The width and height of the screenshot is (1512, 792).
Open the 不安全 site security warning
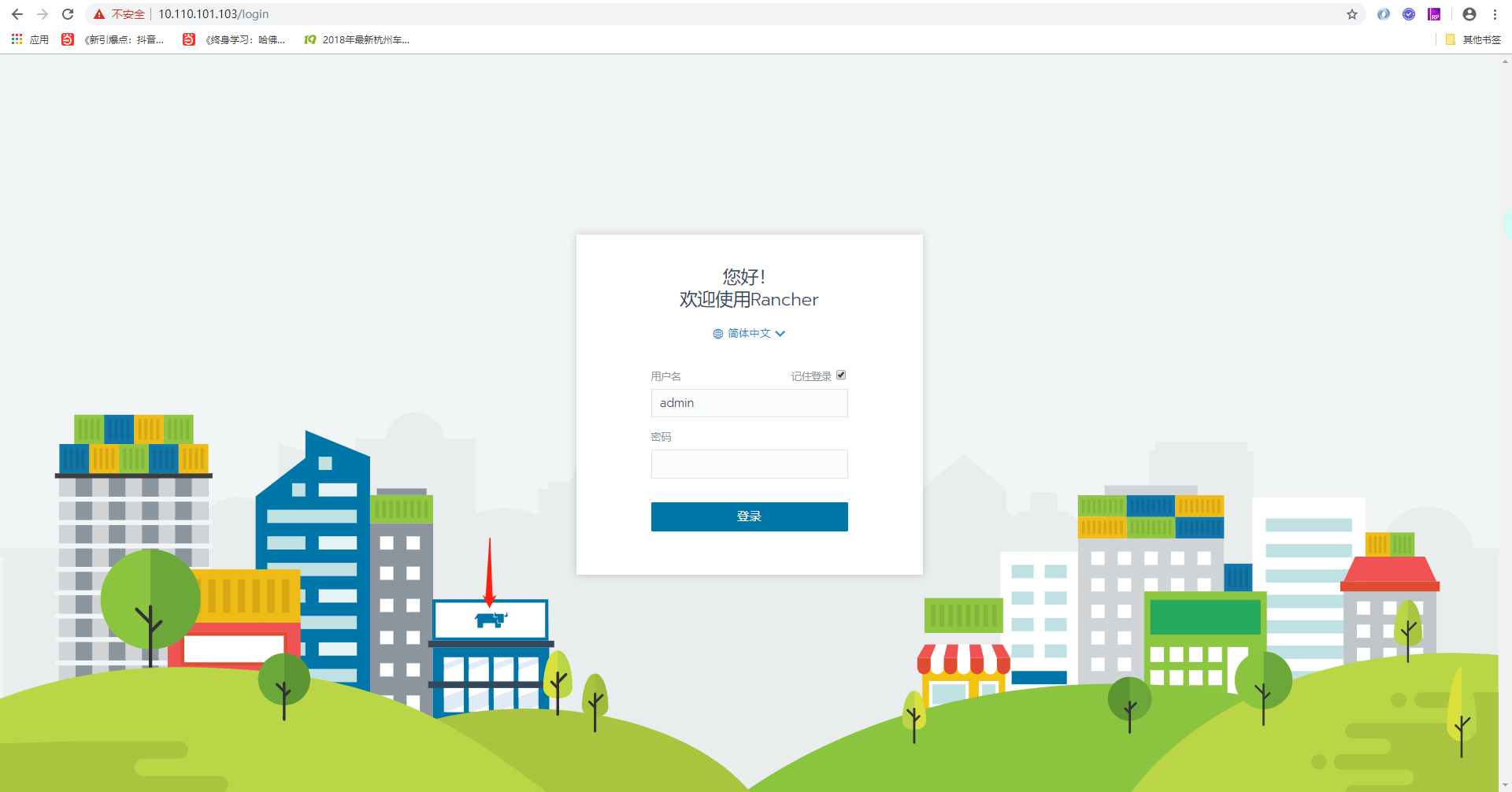pyautogui.click(x=120, y=14)
